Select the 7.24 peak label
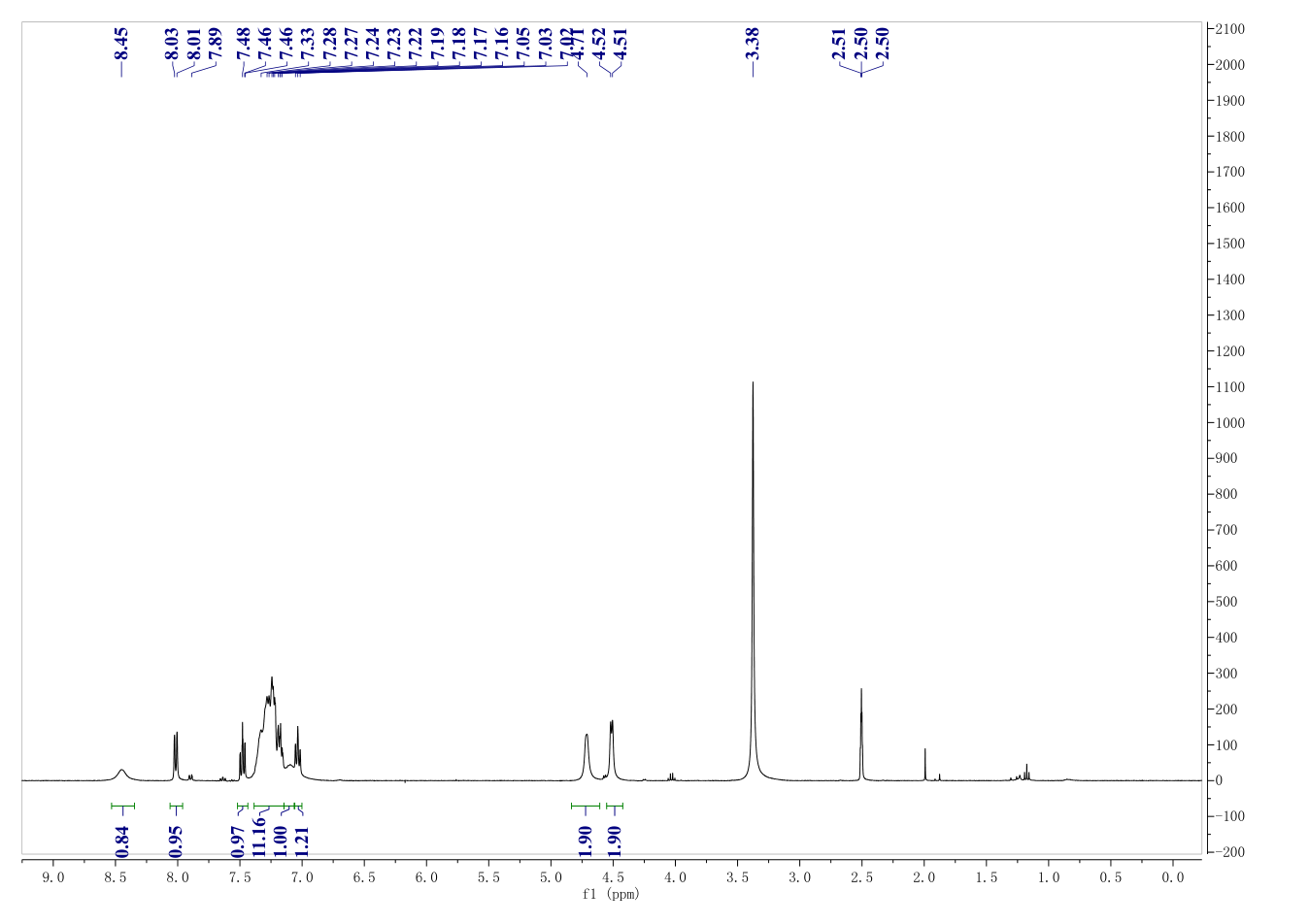Image resolution: width=1309 pixels, height=924 pixels. pyautogui.click(x=372, y=43)
